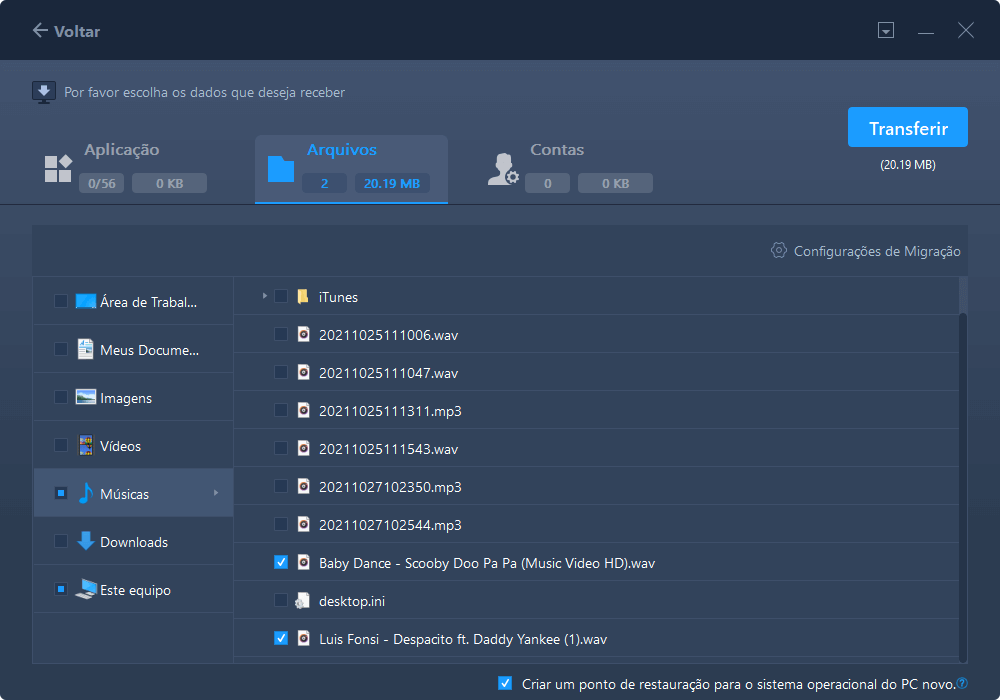The width and height of the screenshot is (1000, 700).
Task: Toggle the Músicas checkbox
Action: click(61, 493)
